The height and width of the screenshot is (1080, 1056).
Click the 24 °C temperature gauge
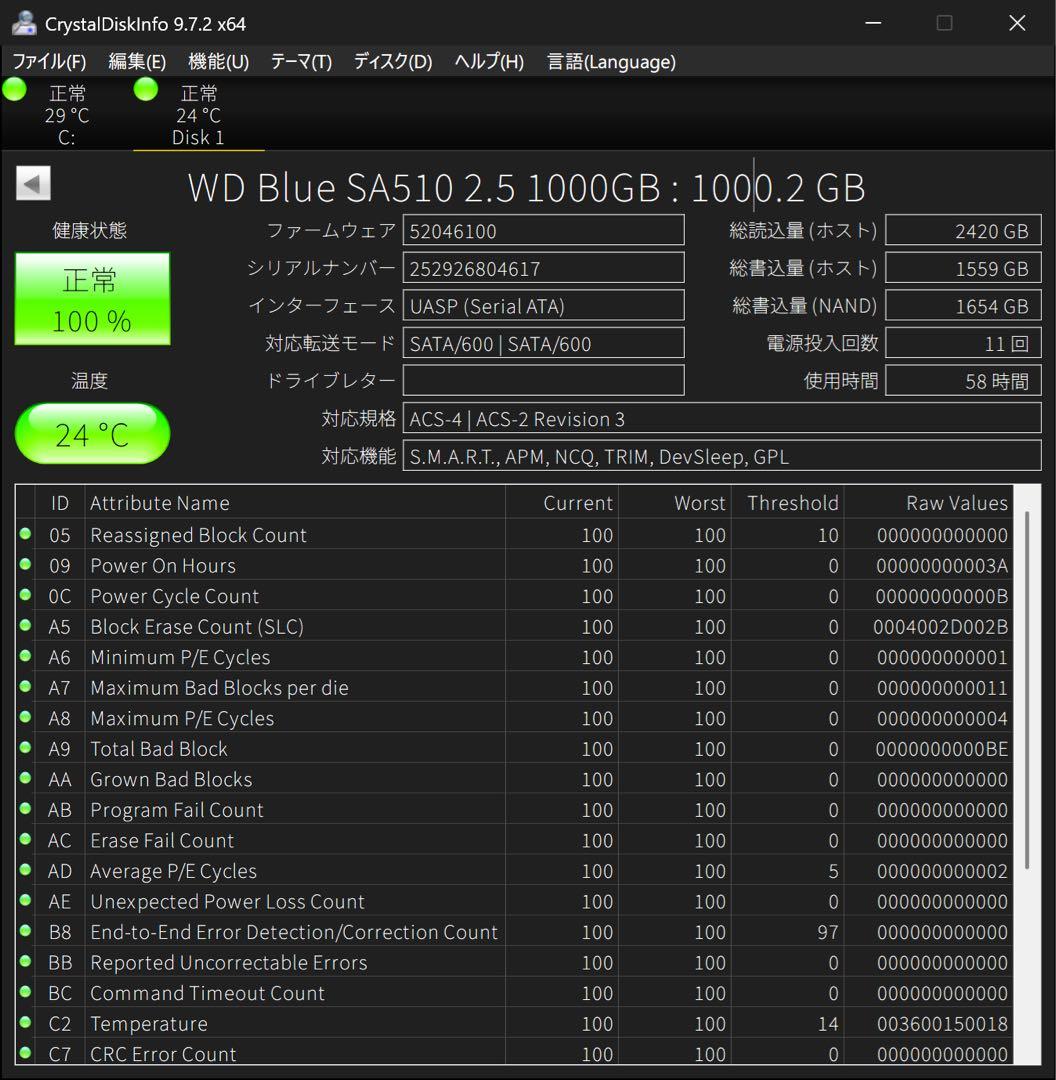[x=92, y=433]
